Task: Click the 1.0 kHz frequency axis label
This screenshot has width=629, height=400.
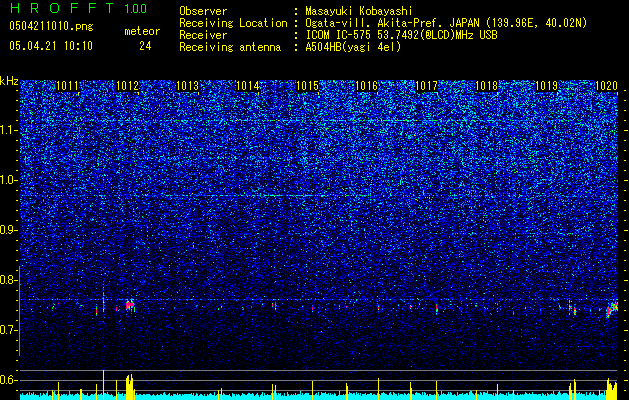Action: [9, 181]
